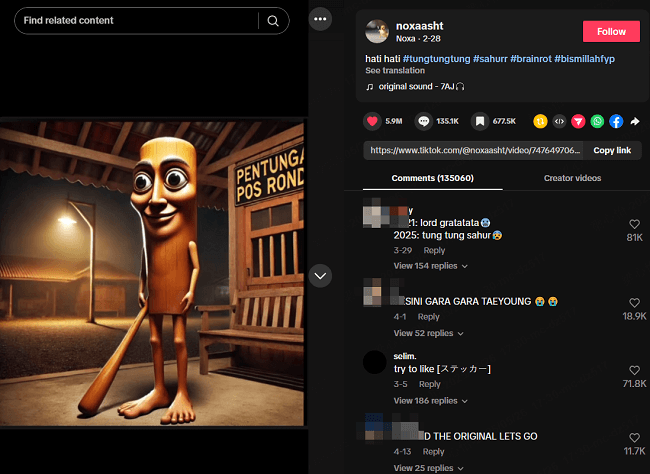Click the video URL text field
Screen dimensions: 650x474
point(473,150)
